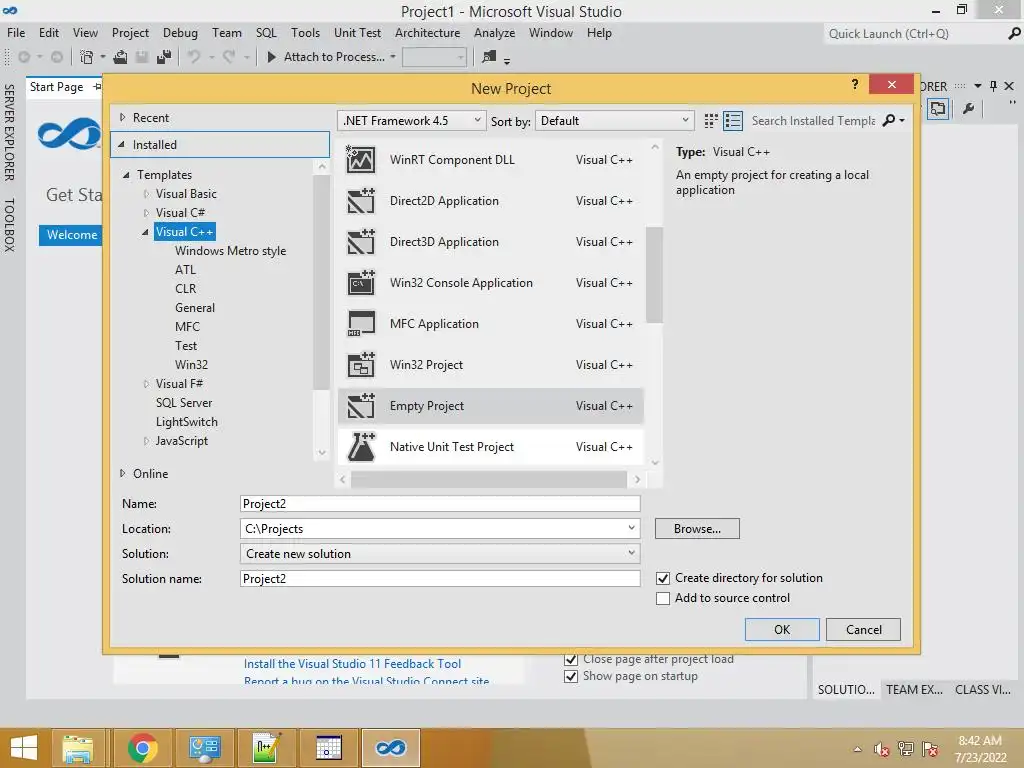Open File Explorer from the taskbar
The image size is (1024, 768).
77,748
